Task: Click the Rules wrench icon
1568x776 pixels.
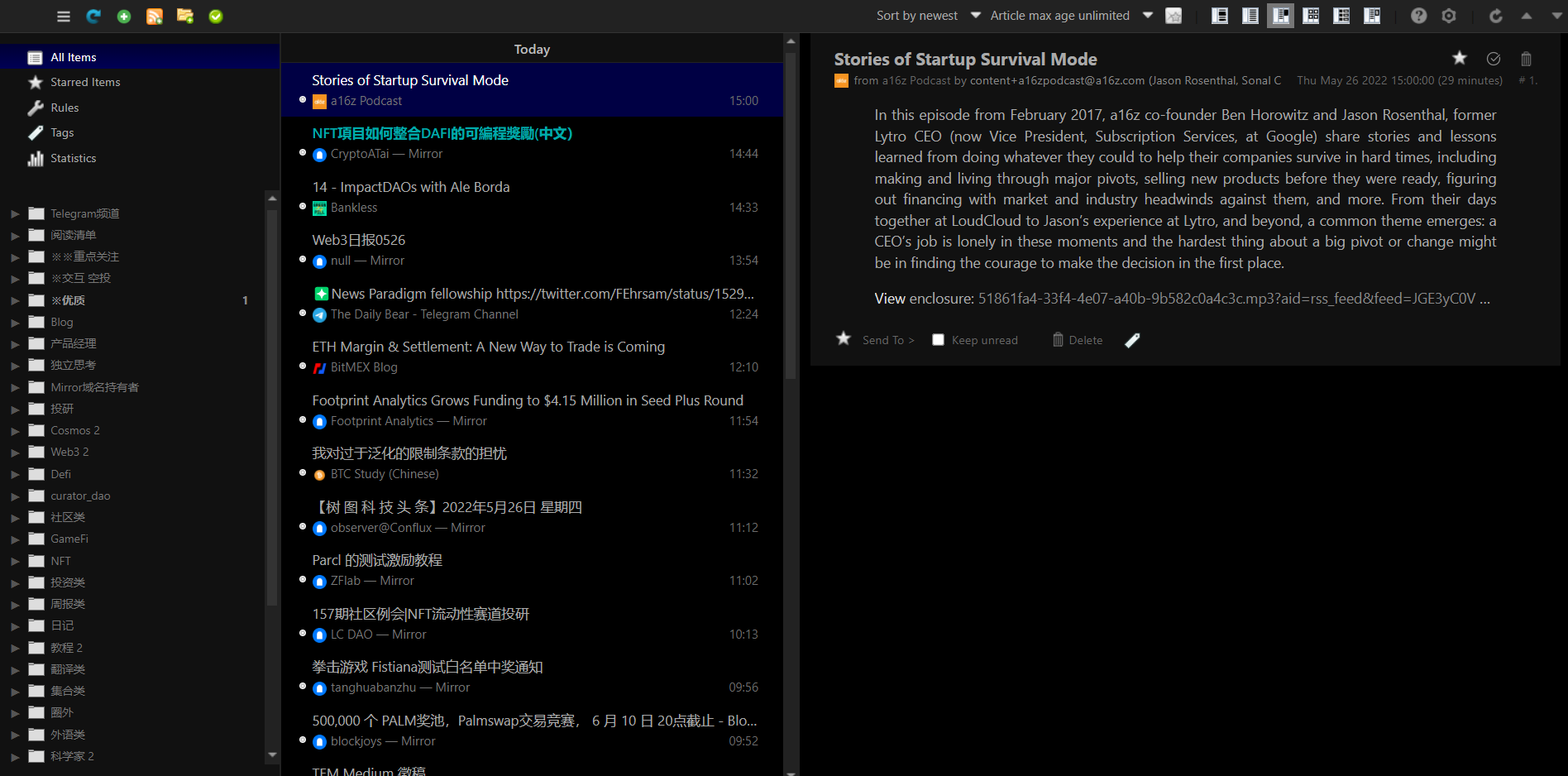Action: (36, 108)
